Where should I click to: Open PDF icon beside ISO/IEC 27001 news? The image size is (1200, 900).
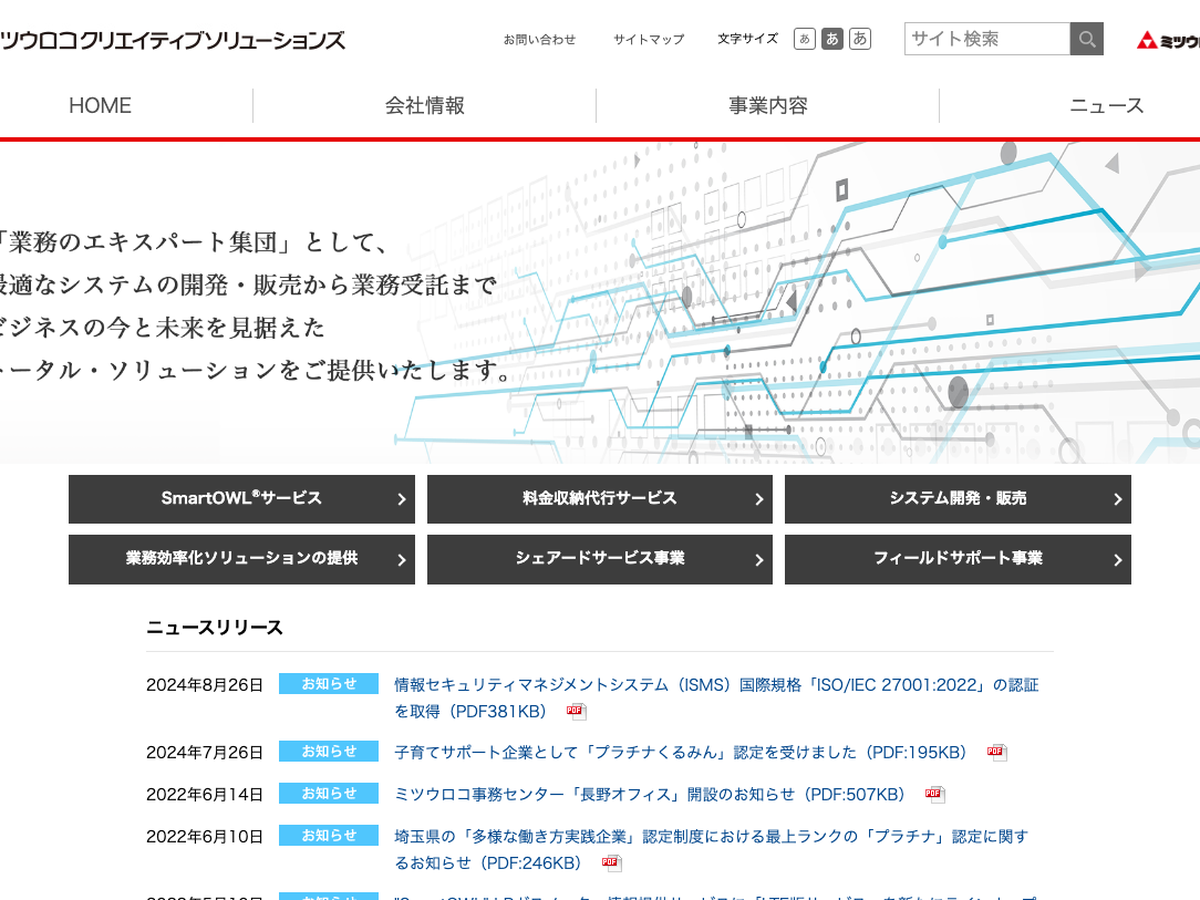(x=576, y=712)
